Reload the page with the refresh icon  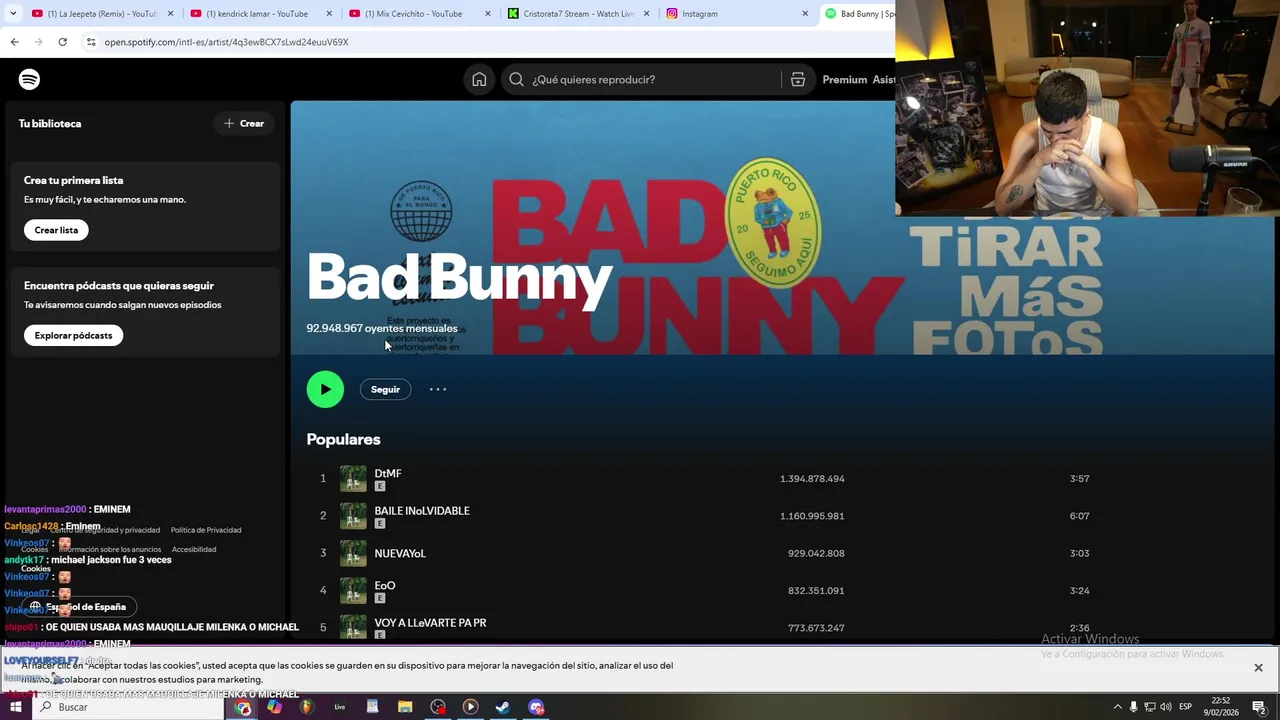pyautogui.click(x=62, y=42)
